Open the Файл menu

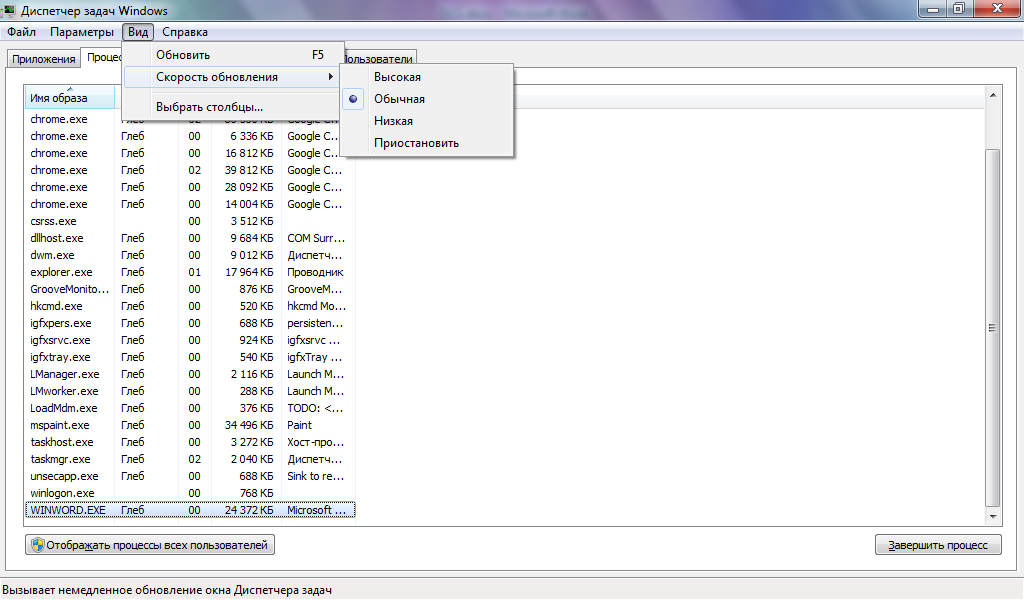tap(22, 32)
